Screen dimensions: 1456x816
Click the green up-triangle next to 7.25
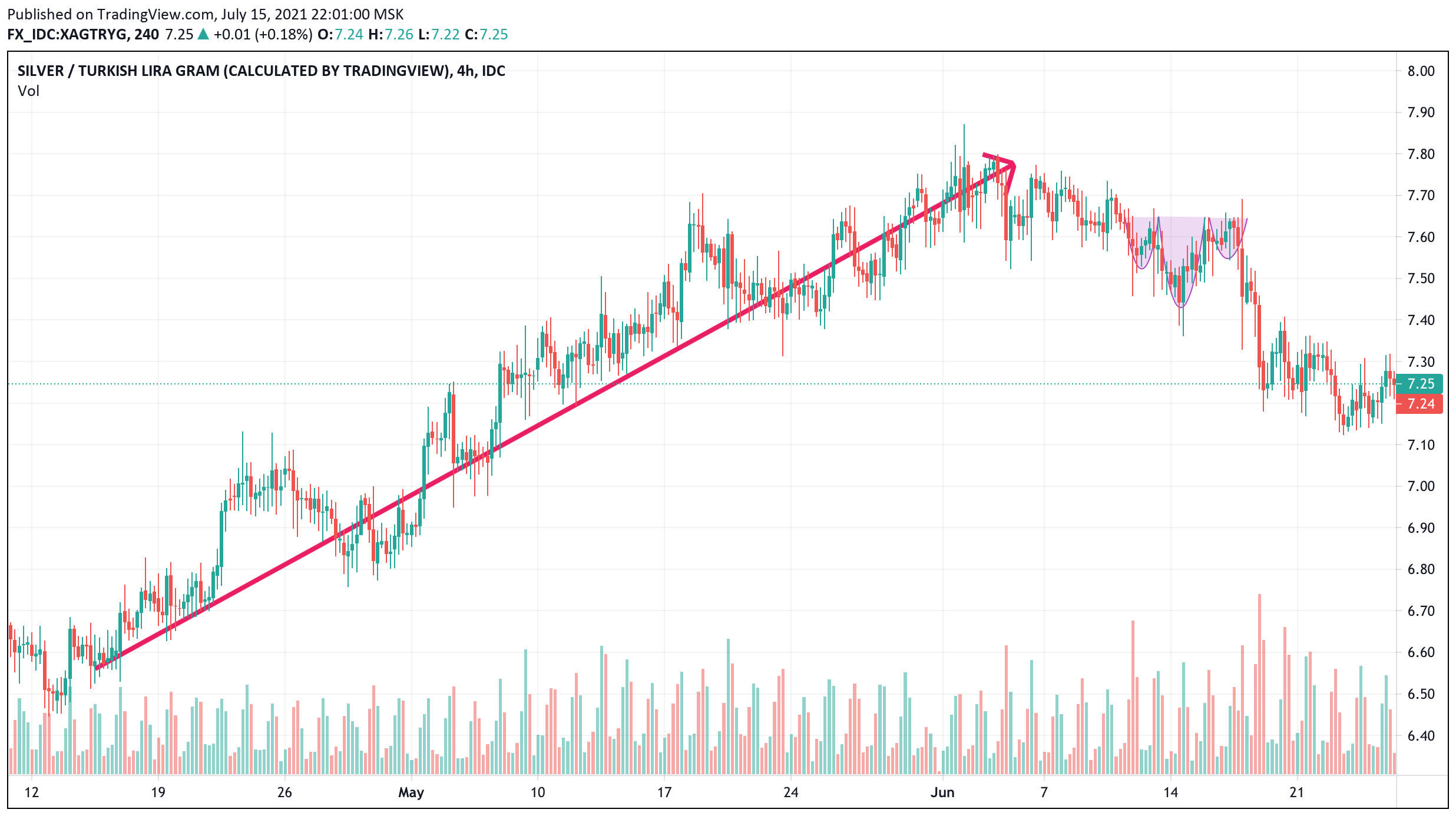click(x=203, y=34)
